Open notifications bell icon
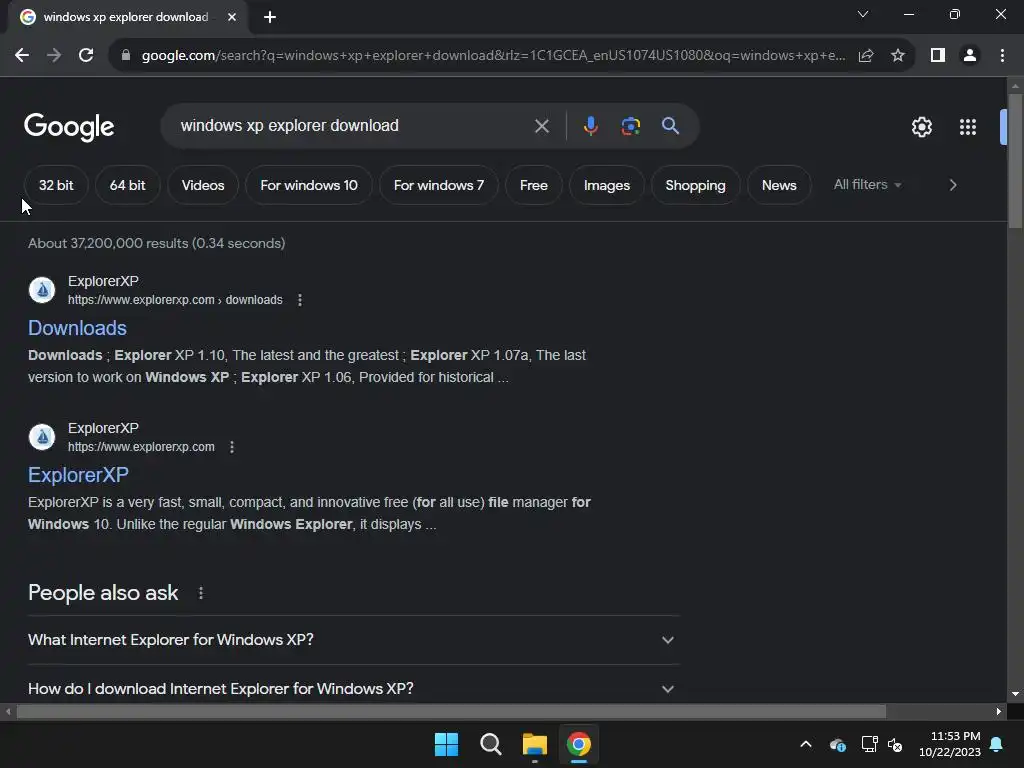1024x768 pixels. 997,744
